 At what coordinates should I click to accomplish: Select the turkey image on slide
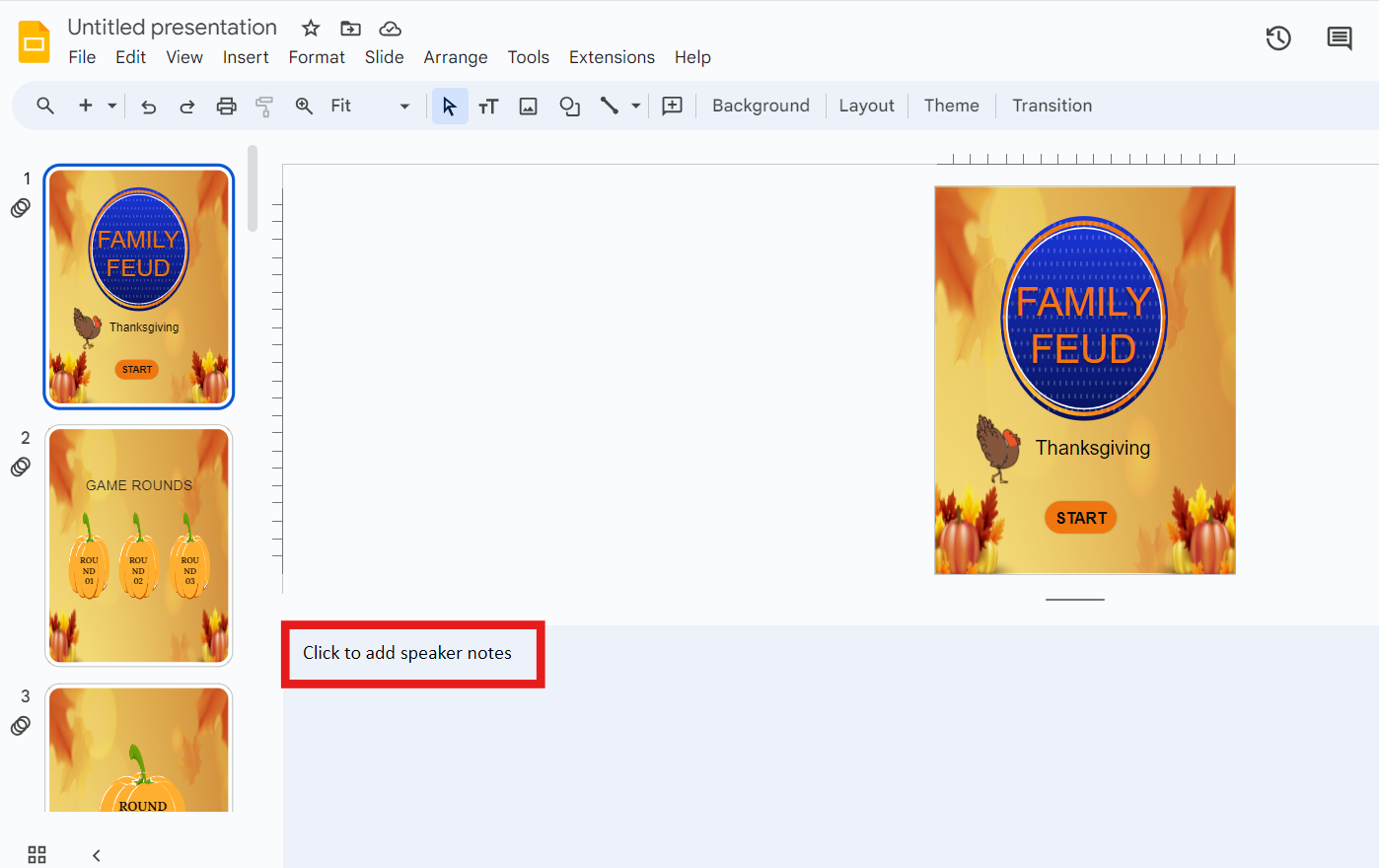(998, 448)
